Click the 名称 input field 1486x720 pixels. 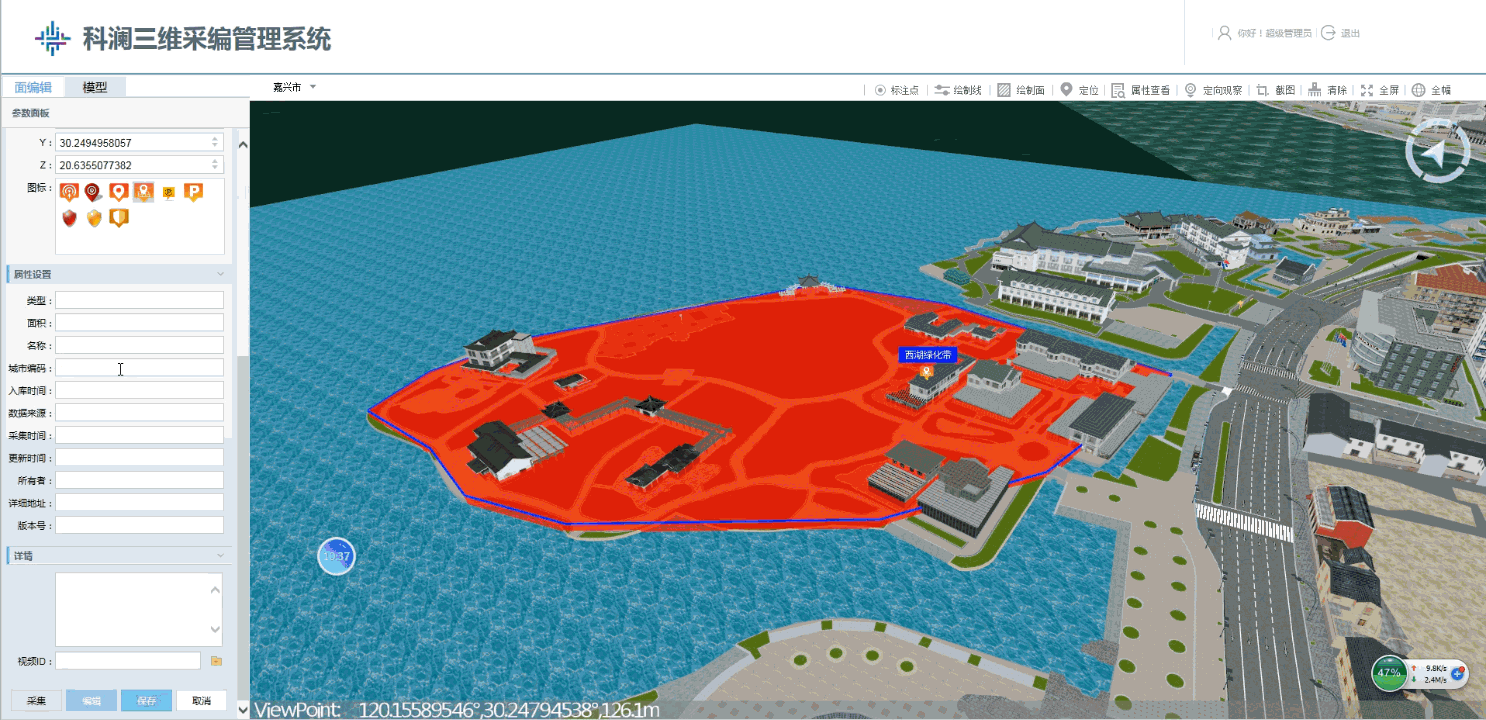point(139,345)
